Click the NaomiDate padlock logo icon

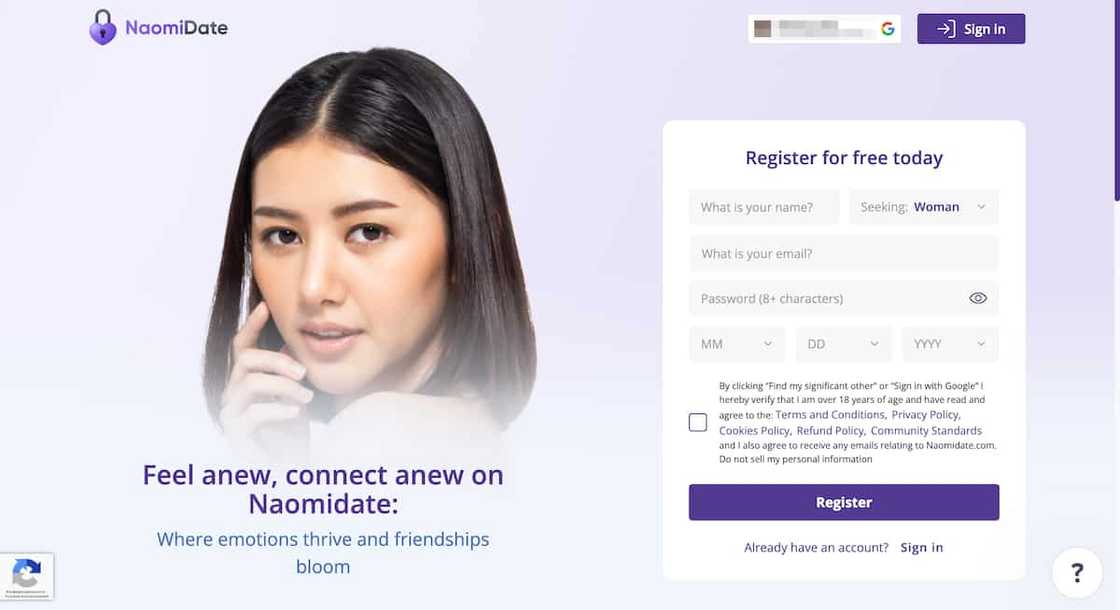coord(103,27)
